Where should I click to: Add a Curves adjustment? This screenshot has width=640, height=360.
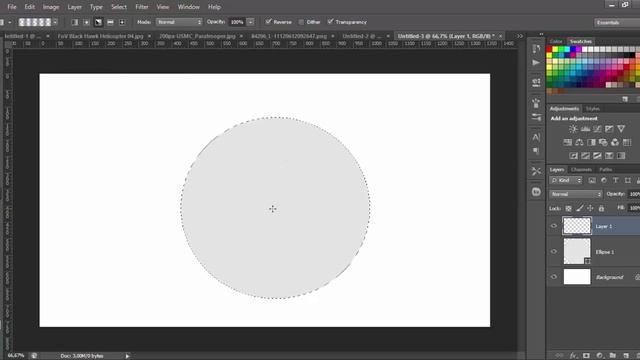597,129
